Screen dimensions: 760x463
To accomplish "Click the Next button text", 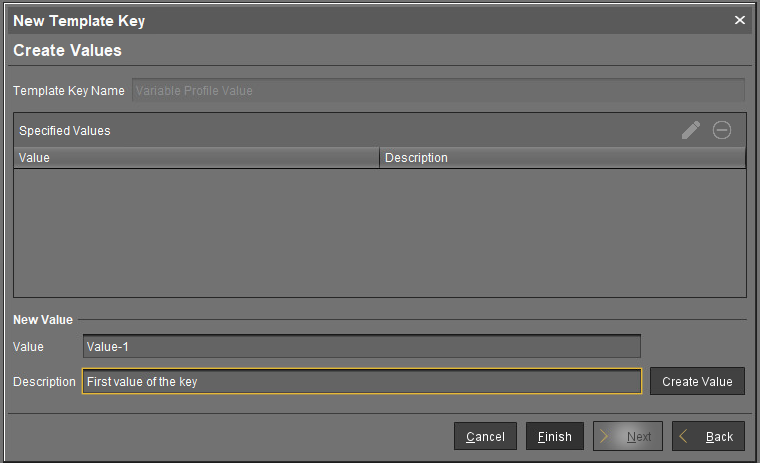I will click(639, 437).
